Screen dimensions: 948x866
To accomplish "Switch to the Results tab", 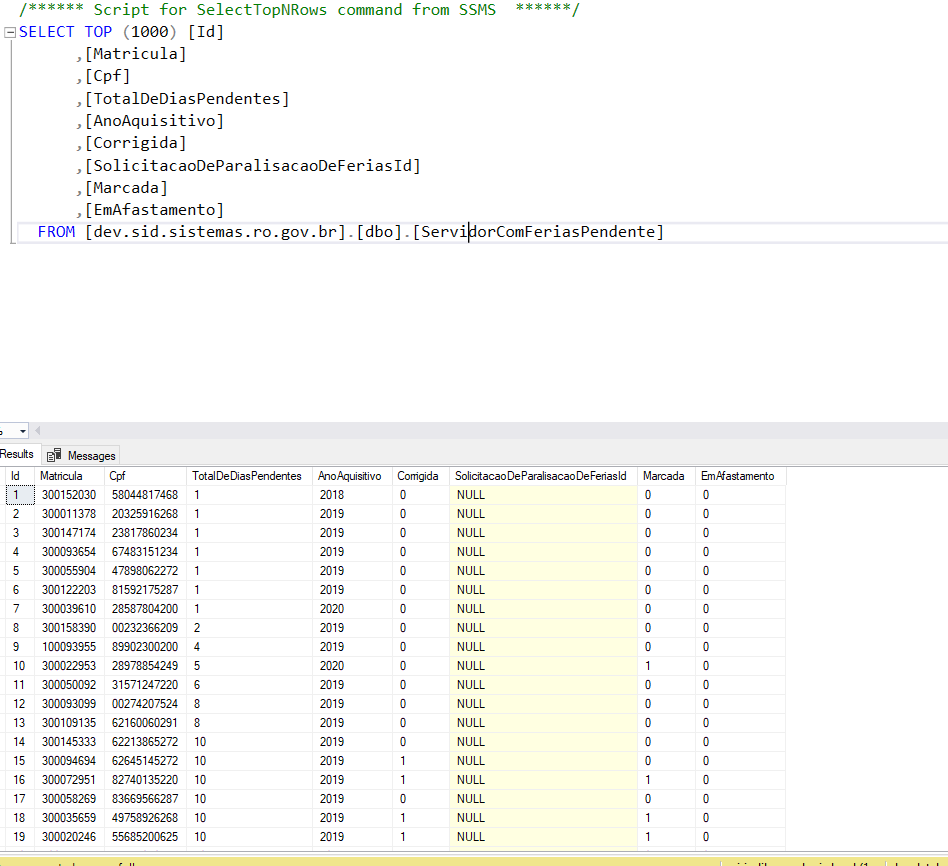I will 17,454.
